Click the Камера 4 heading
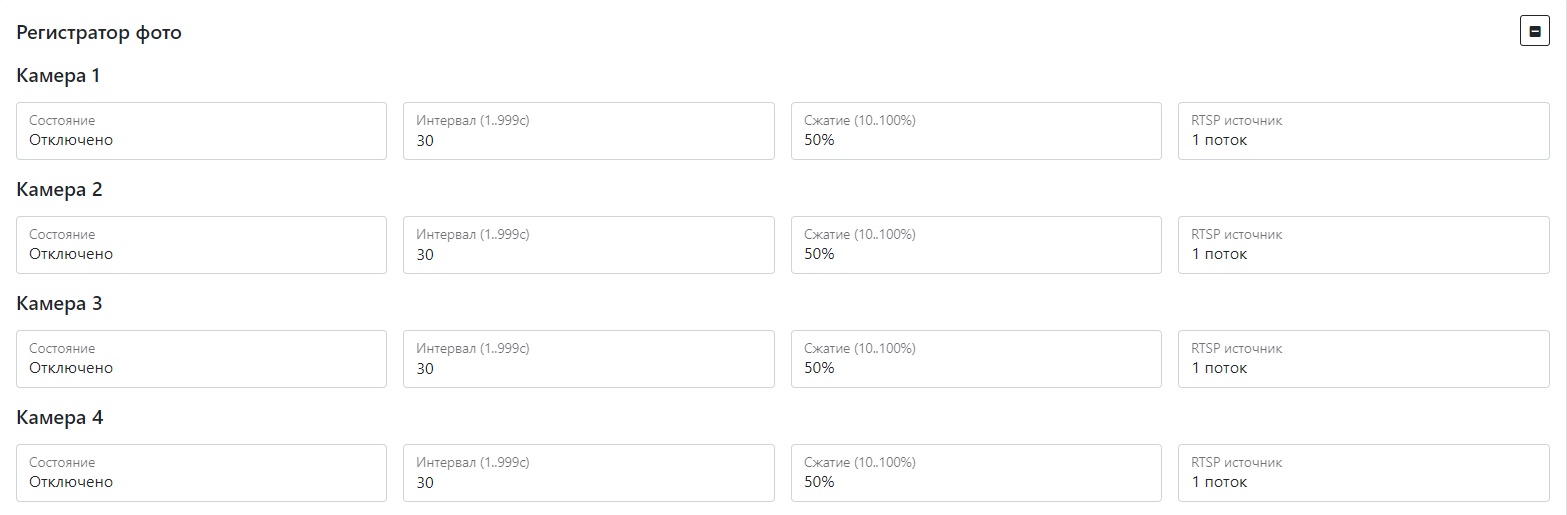Image resolution: width=1567 pixels, height=515 pixels. [x=60, y=418]
